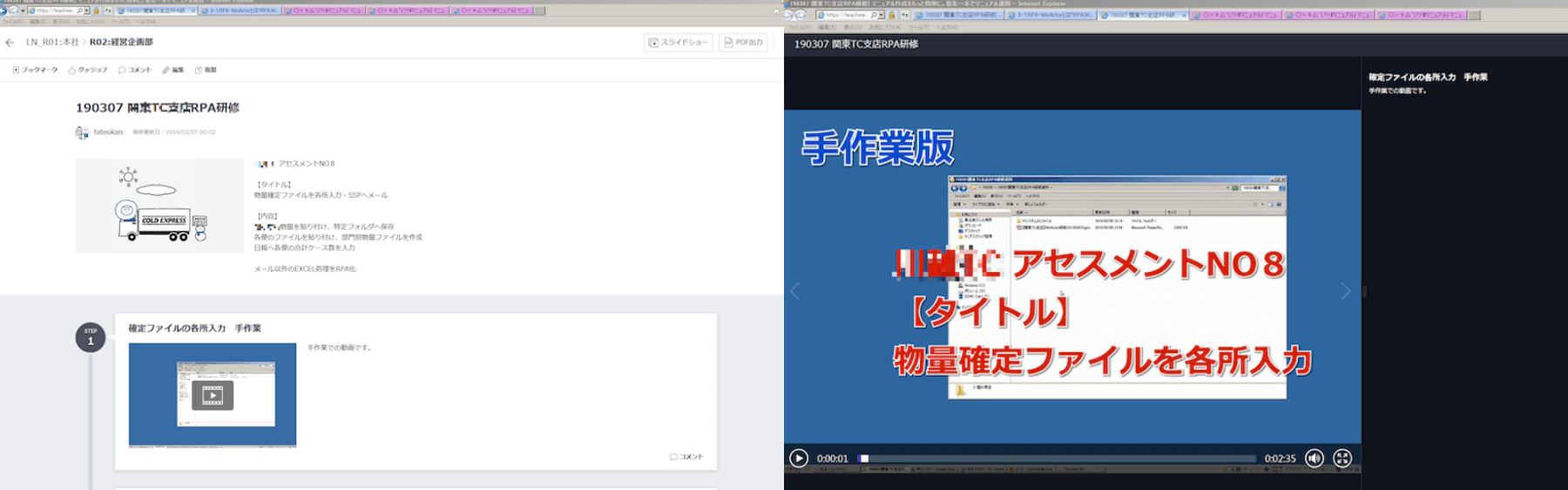Seek on the video progress bar

coord(1057,459)
